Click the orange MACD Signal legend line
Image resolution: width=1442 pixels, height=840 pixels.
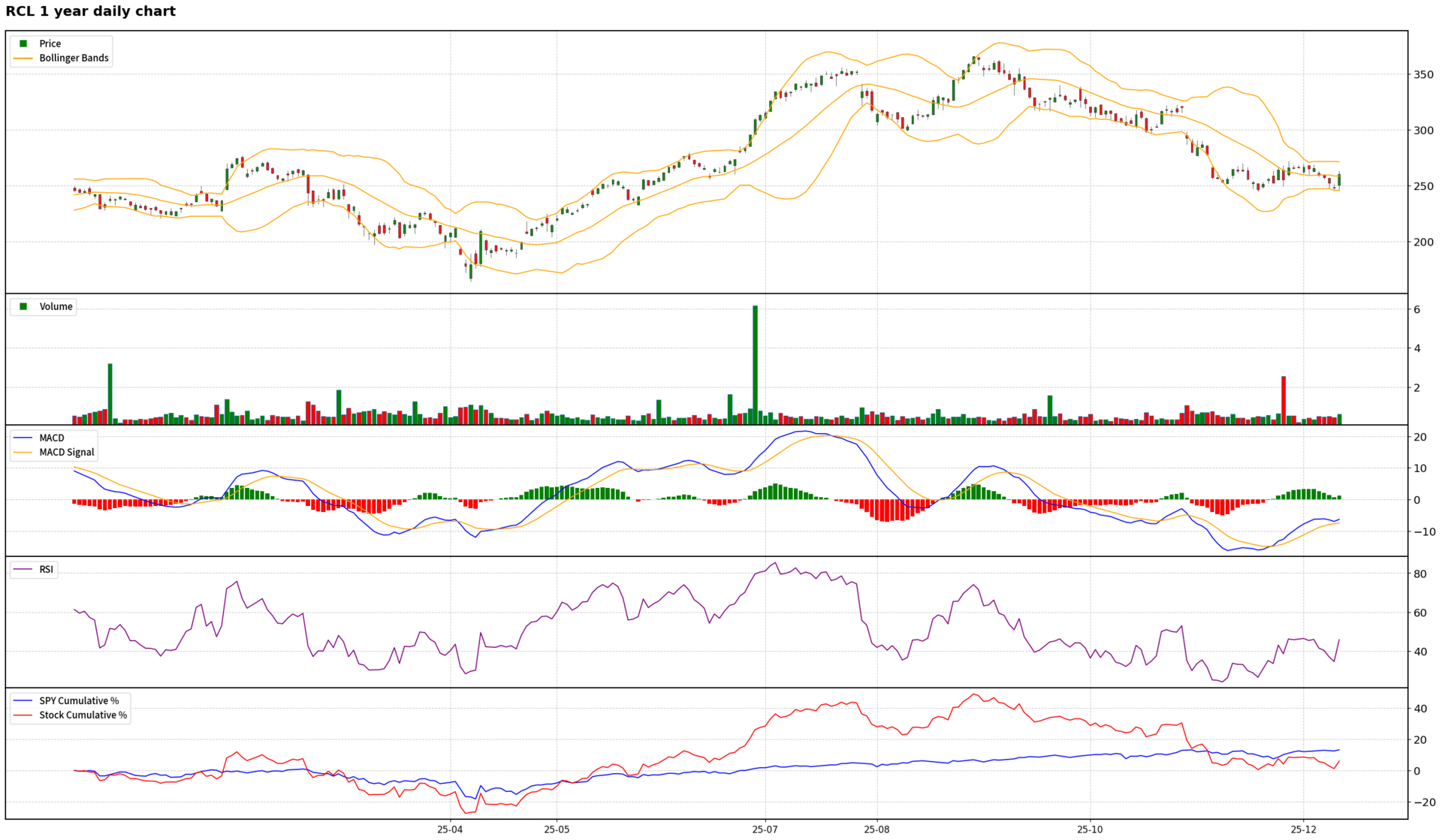(x=23, y=452)
